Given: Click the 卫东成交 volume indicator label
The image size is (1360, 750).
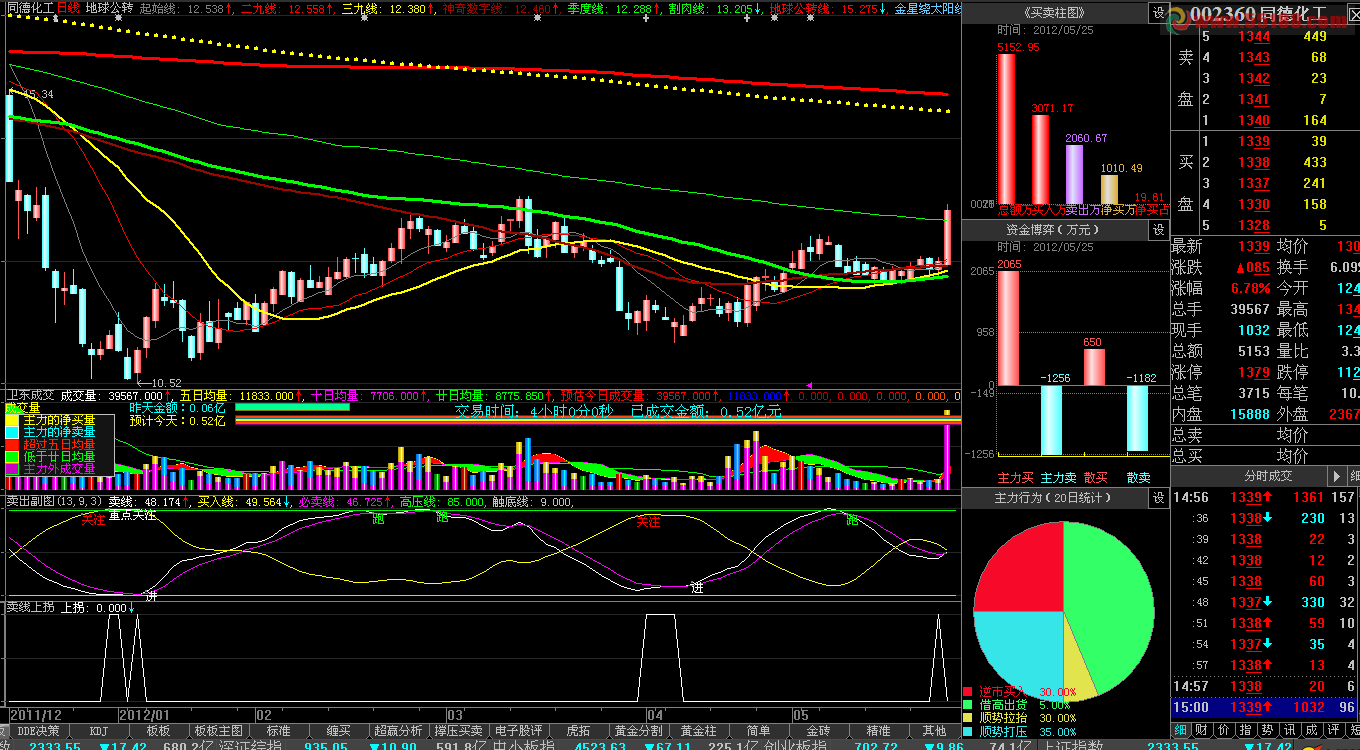Looking at the screenshot, I should (x=30, y=396).
